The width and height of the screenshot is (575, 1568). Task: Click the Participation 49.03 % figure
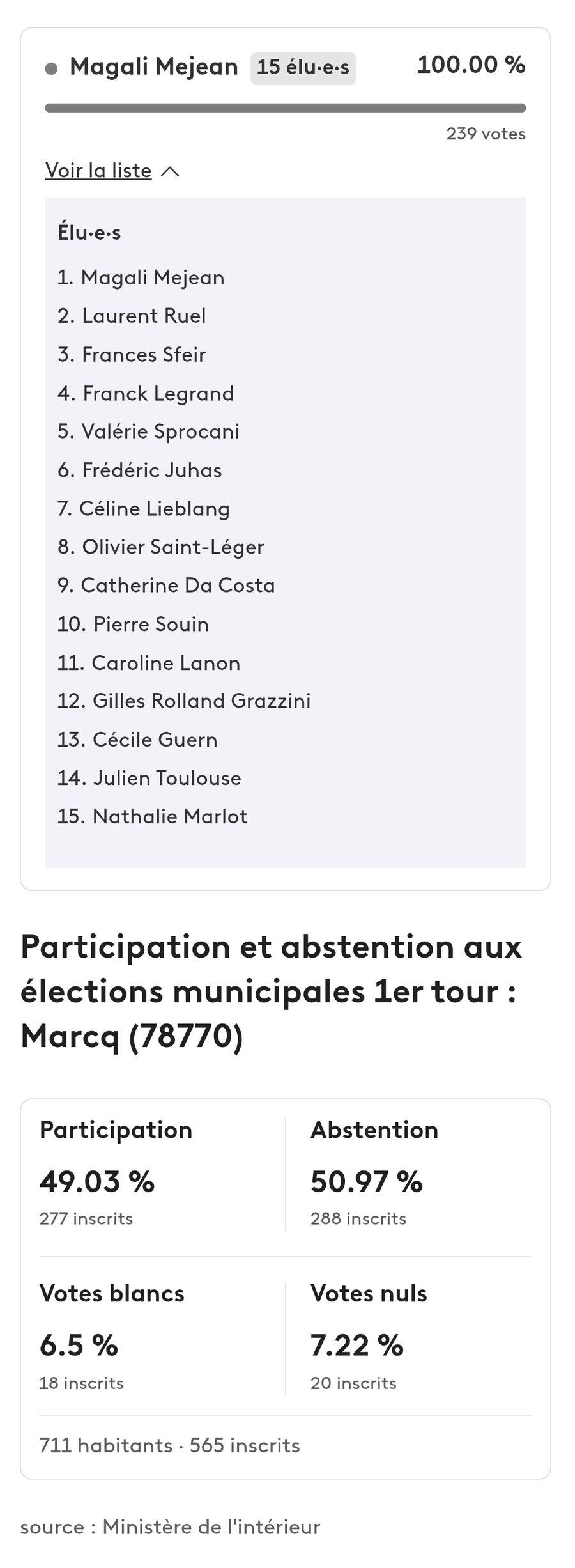[x=97, y=1181]
